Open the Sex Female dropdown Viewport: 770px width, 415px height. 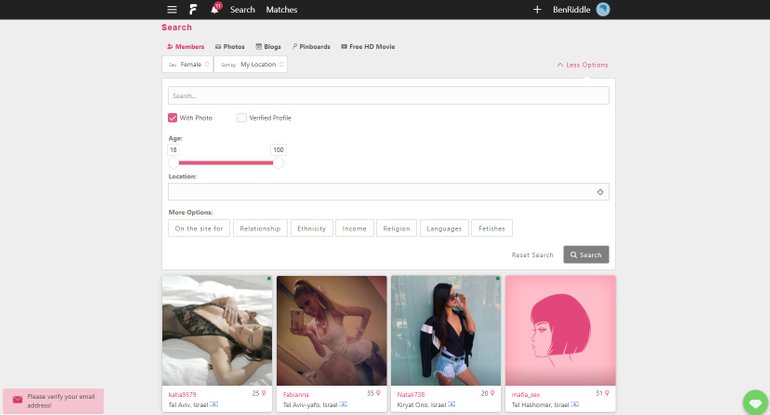[x=187, y=64]
